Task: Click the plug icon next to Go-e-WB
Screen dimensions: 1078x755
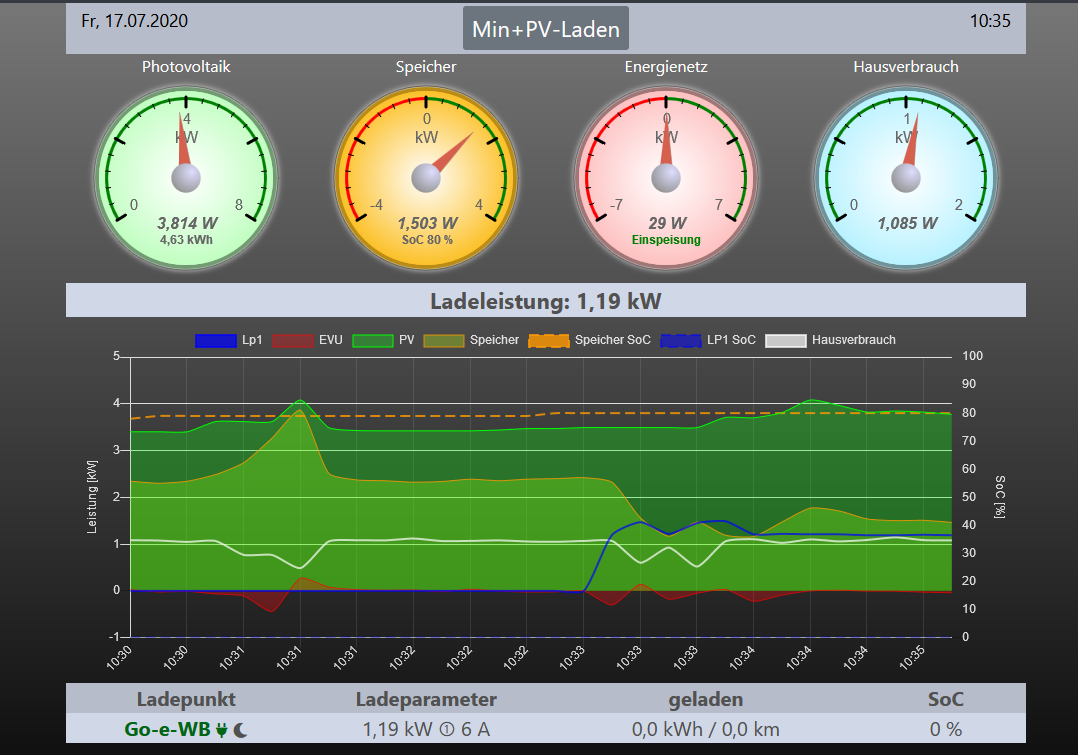Action: click(x=221, y=730)
